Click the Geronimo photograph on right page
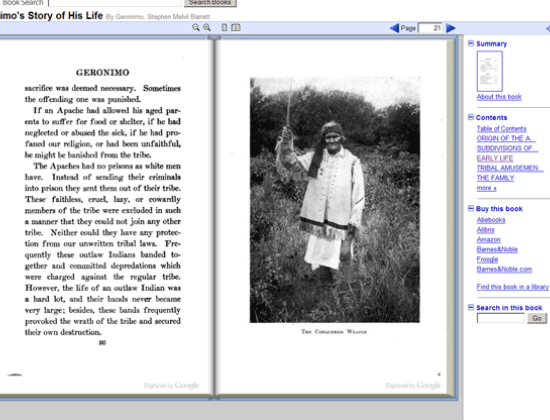 pyautogui.click(x=335, y=200)
